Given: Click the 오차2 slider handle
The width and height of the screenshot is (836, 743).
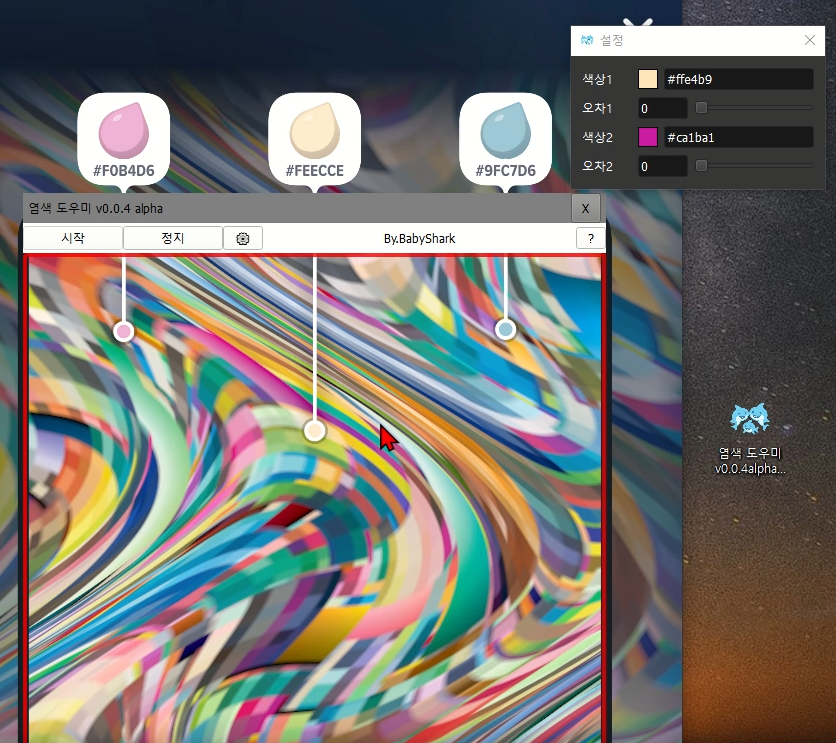Looking at the screenshot, I should (702, 166).
